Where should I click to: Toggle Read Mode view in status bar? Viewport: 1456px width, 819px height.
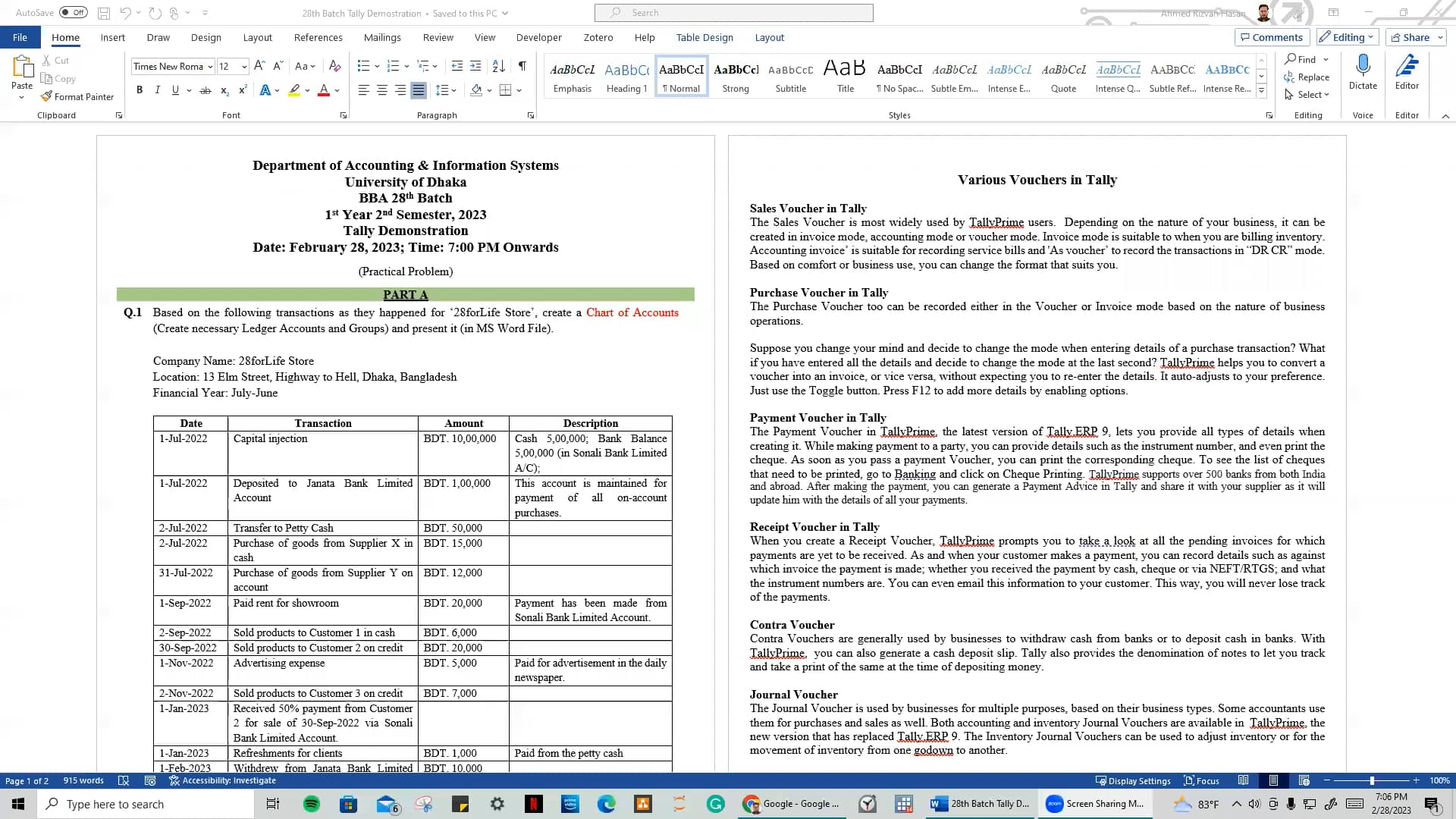click(1243, 780)
